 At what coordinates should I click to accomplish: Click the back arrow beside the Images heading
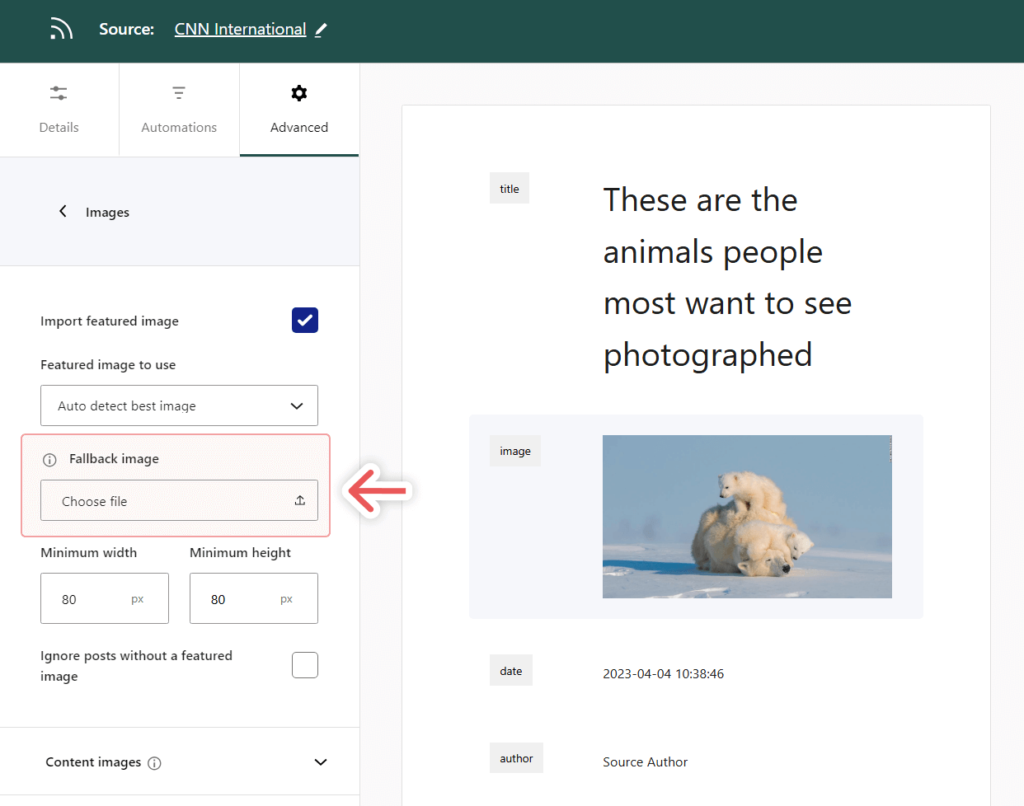tap(62, 211)
